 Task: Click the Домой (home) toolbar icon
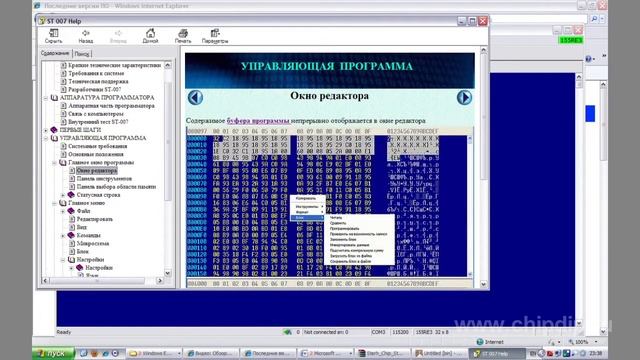tap(150, 36)
